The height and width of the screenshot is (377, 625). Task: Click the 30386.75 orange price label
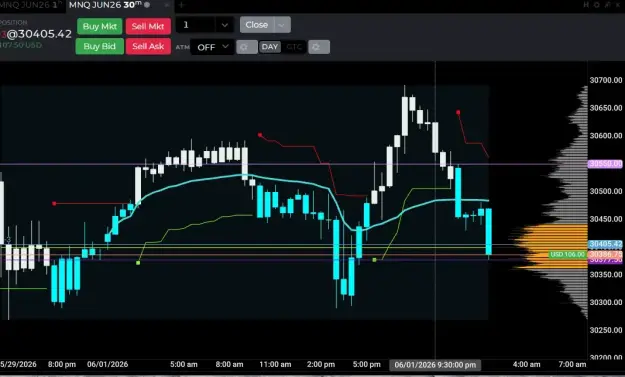point(605,254)
